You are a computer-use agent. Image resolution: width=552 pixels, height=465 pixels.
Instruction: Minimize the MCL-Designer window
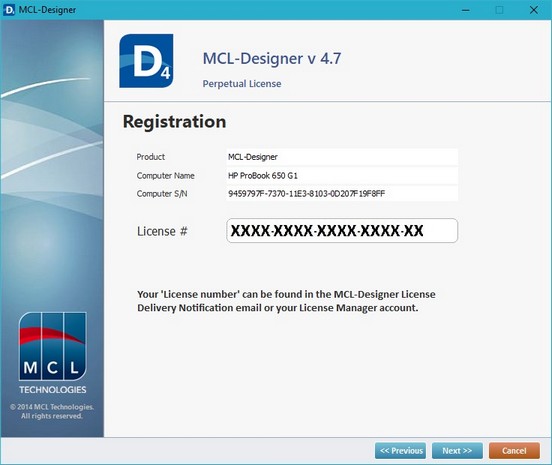coord(466,10)
